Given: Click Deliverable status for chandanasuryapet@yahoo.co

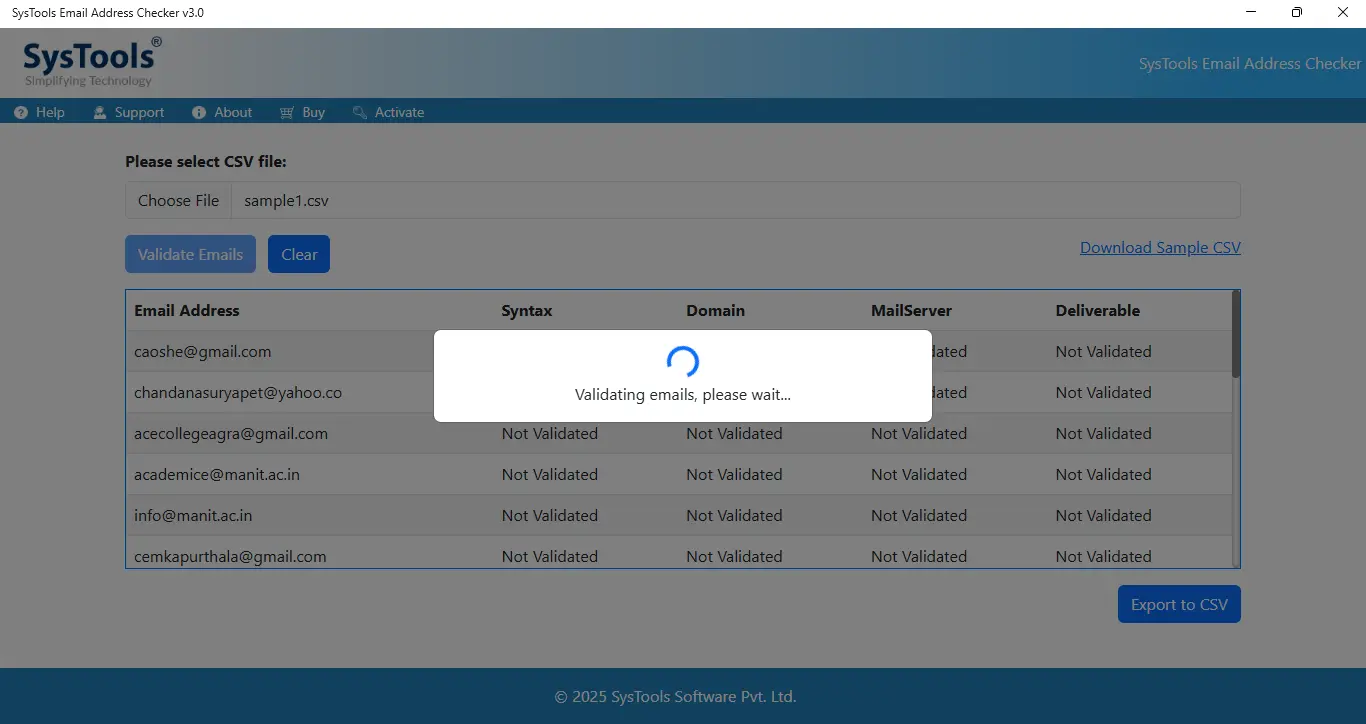Looking at the screenshot, I should click(1104, 393).
